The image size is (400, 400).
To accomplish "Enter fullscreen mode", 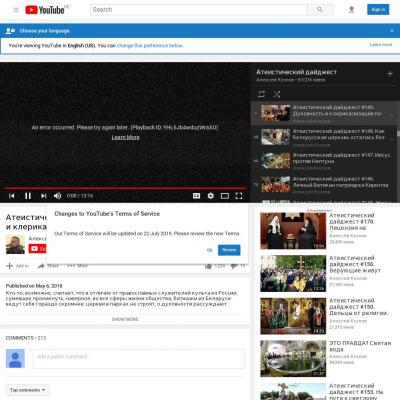I will tap(239, 196).
